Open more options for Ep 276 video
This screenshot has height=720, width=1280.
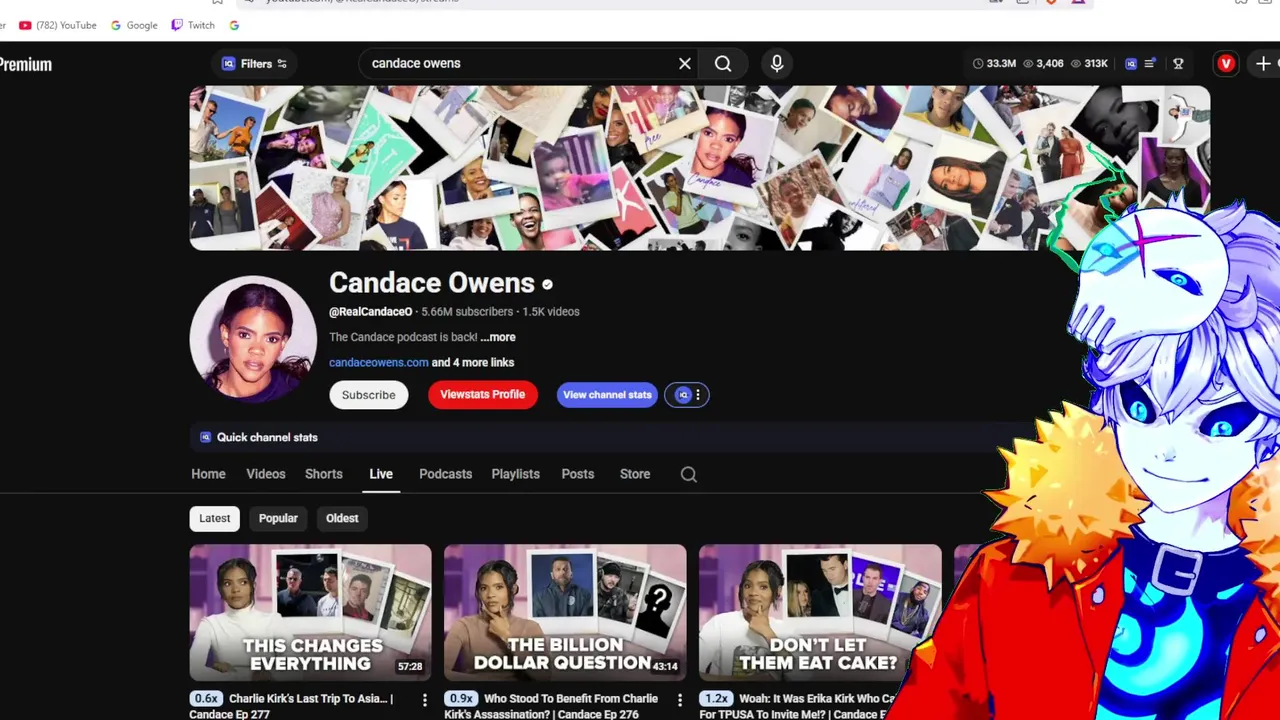pos(680,700)
